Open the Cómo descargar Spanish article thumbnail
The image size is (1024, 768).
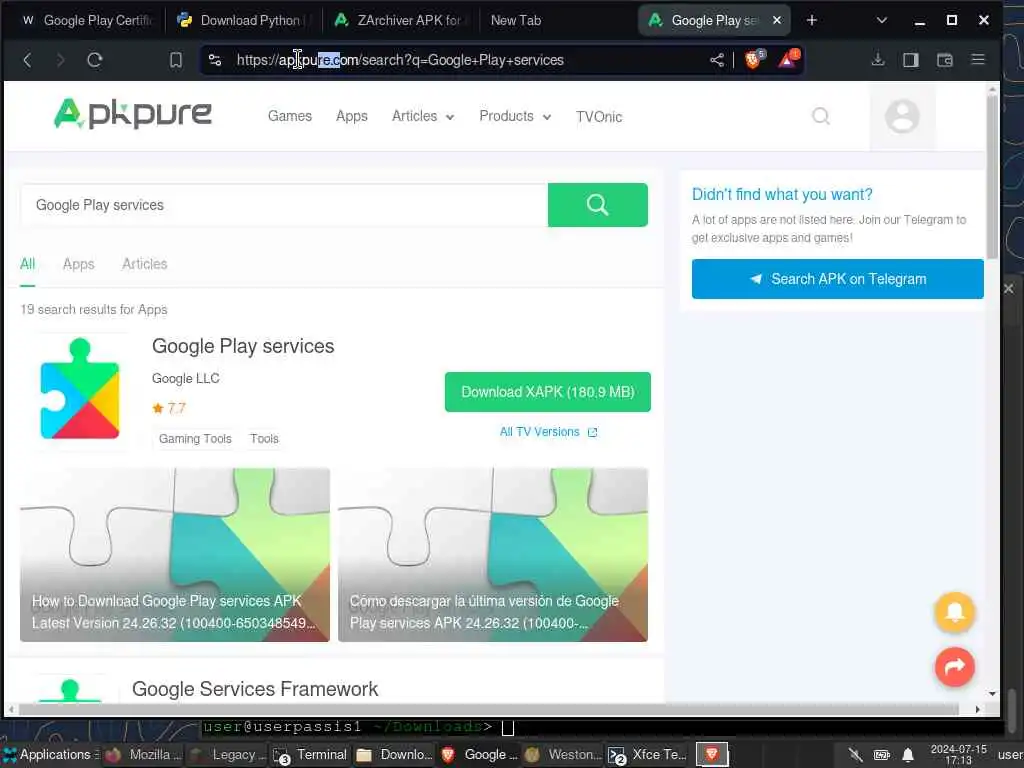[493, 554]
